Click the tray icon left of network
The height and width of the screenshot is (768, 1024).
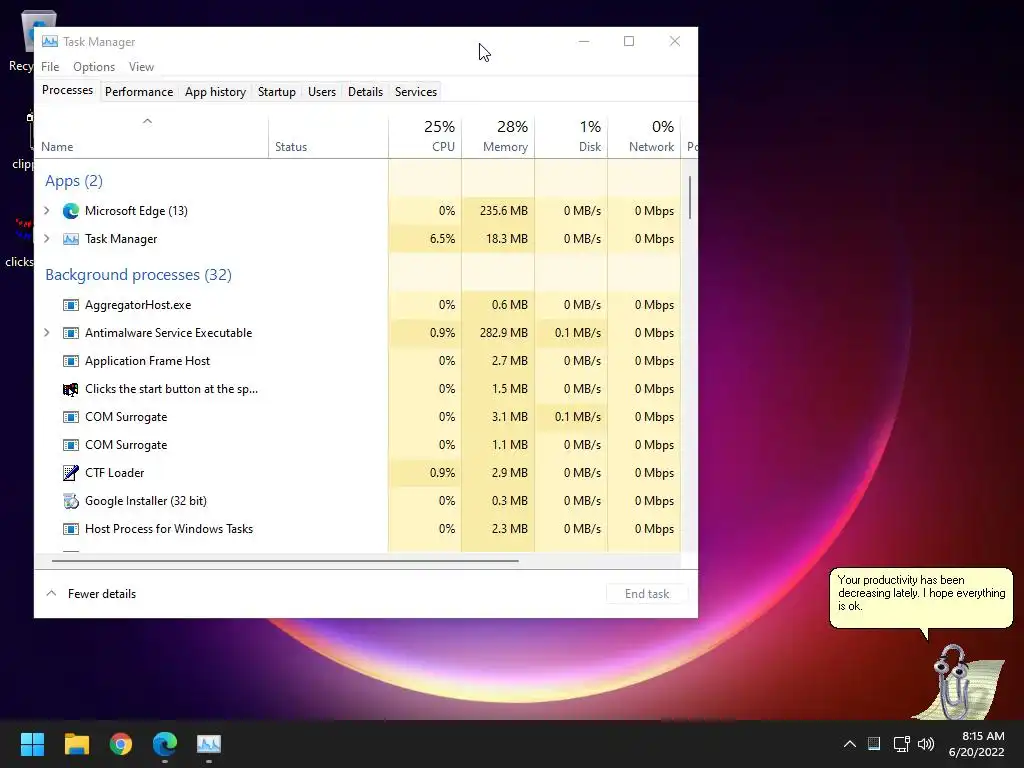click(x=874, y=744)
